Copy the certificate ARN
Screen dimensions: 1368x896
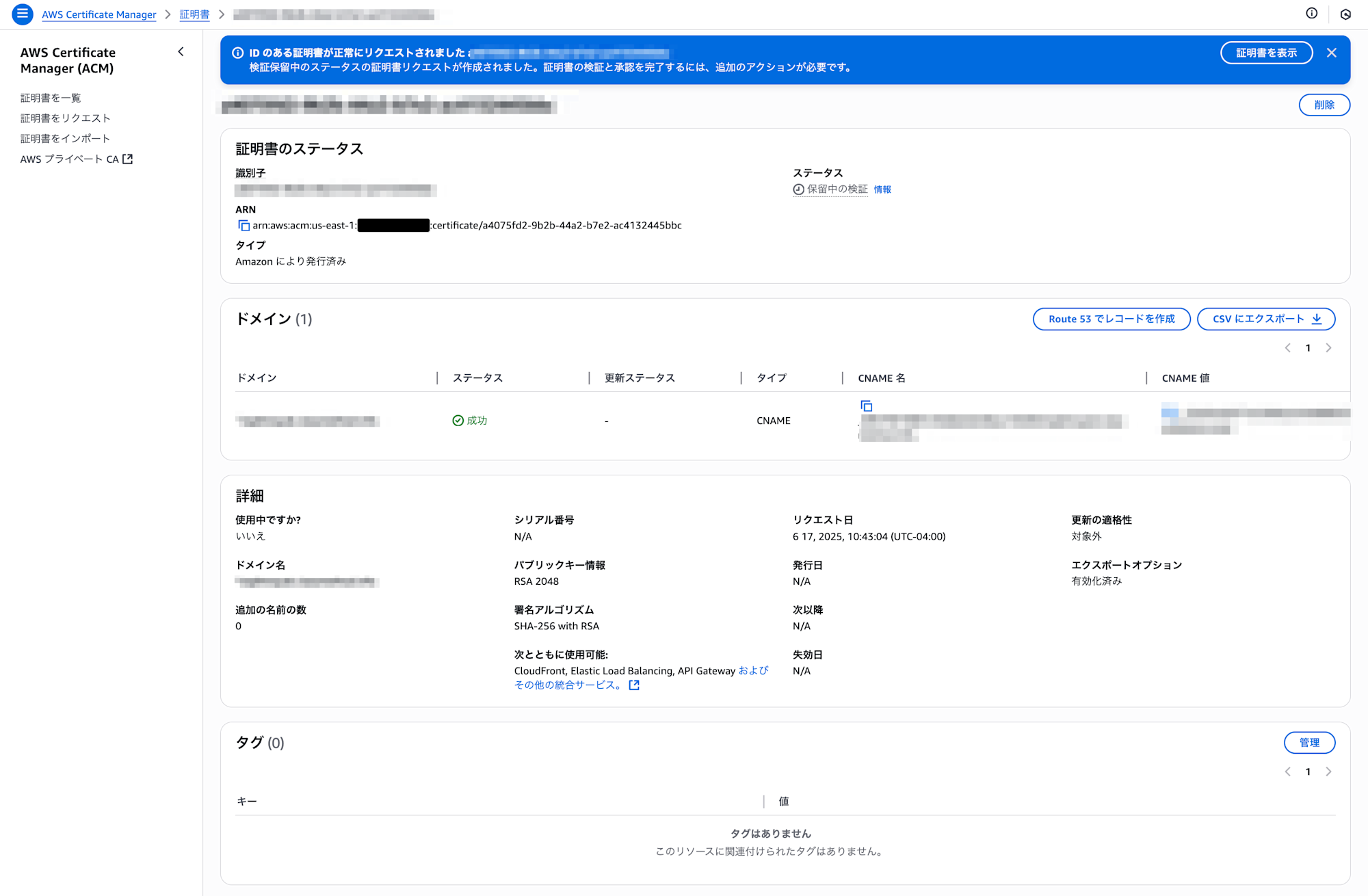(x=244, y=226)
